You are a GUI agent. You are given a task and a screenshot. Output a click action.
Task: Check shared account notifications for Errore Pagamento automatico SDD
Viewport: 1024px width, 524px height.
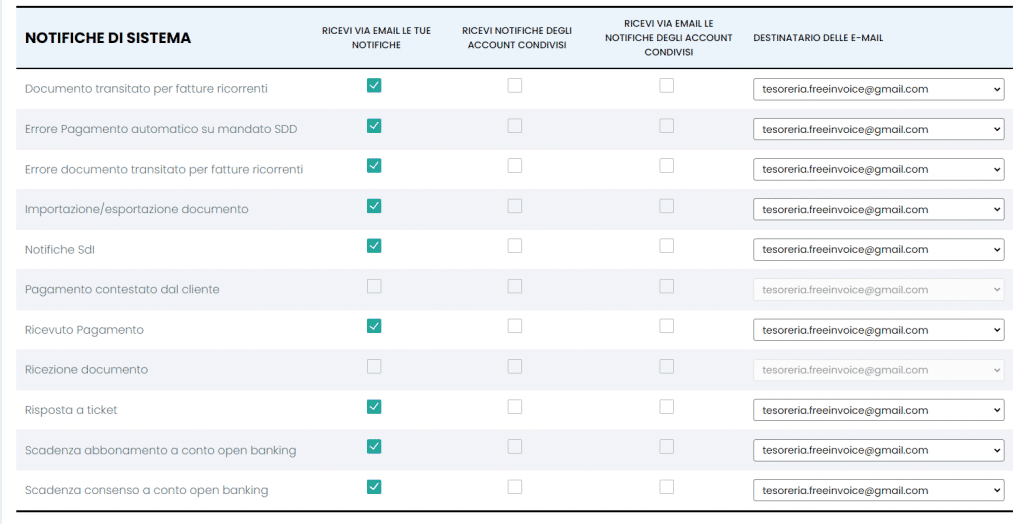pos(515,125)
